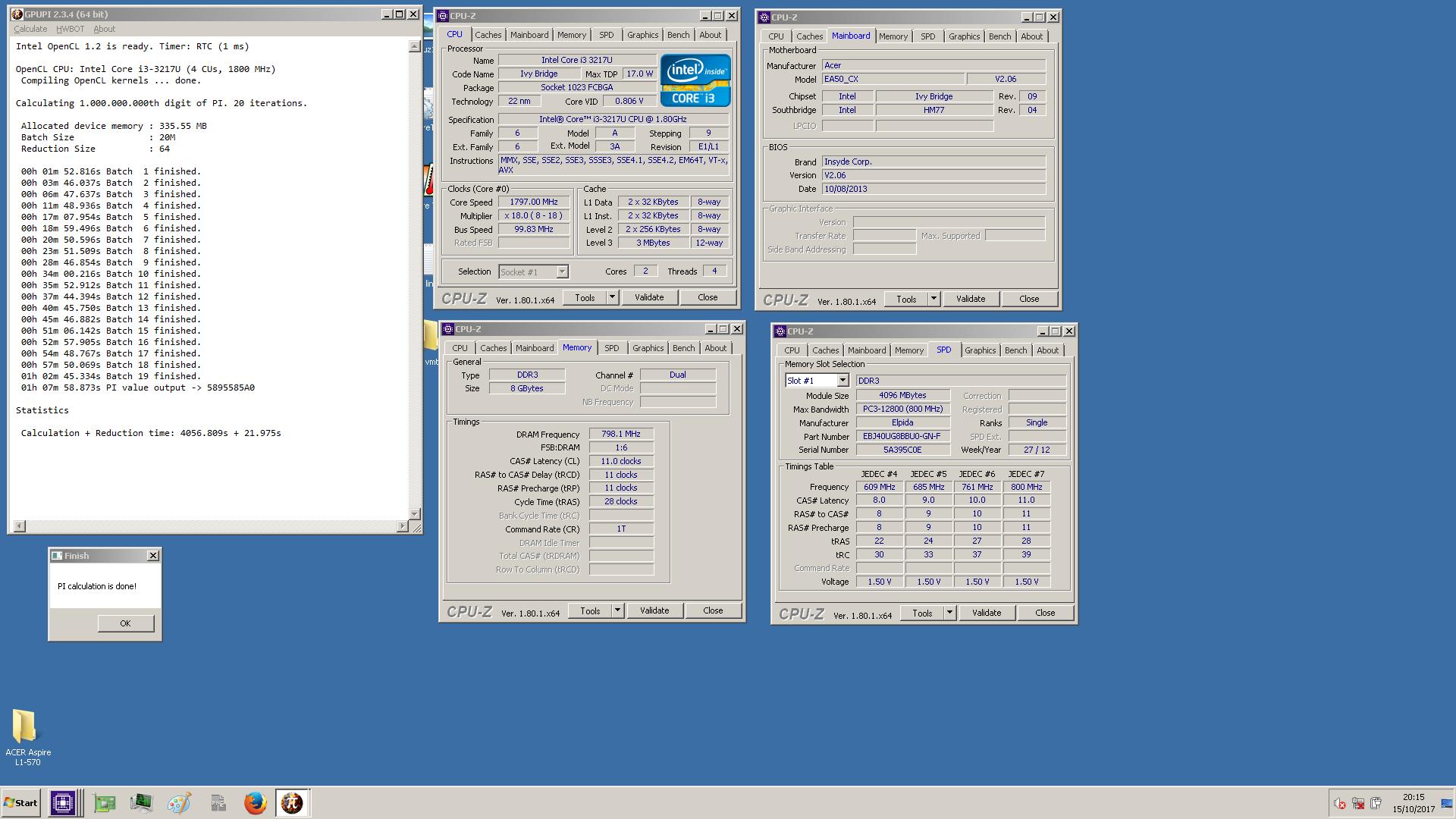1456x819 pixels.
Task: Click the power plug tray icon
Action: [1376, 804]
